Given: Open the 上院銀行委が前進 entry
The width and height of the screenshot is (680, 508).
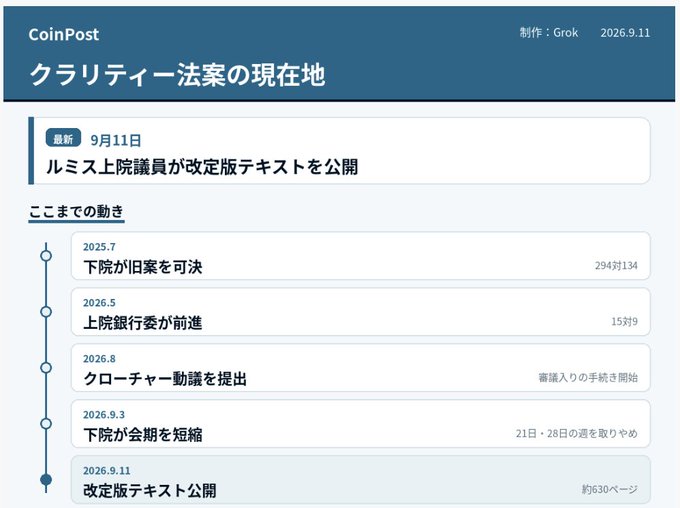Looking at the screenshot, I should [x=361, y=312].
